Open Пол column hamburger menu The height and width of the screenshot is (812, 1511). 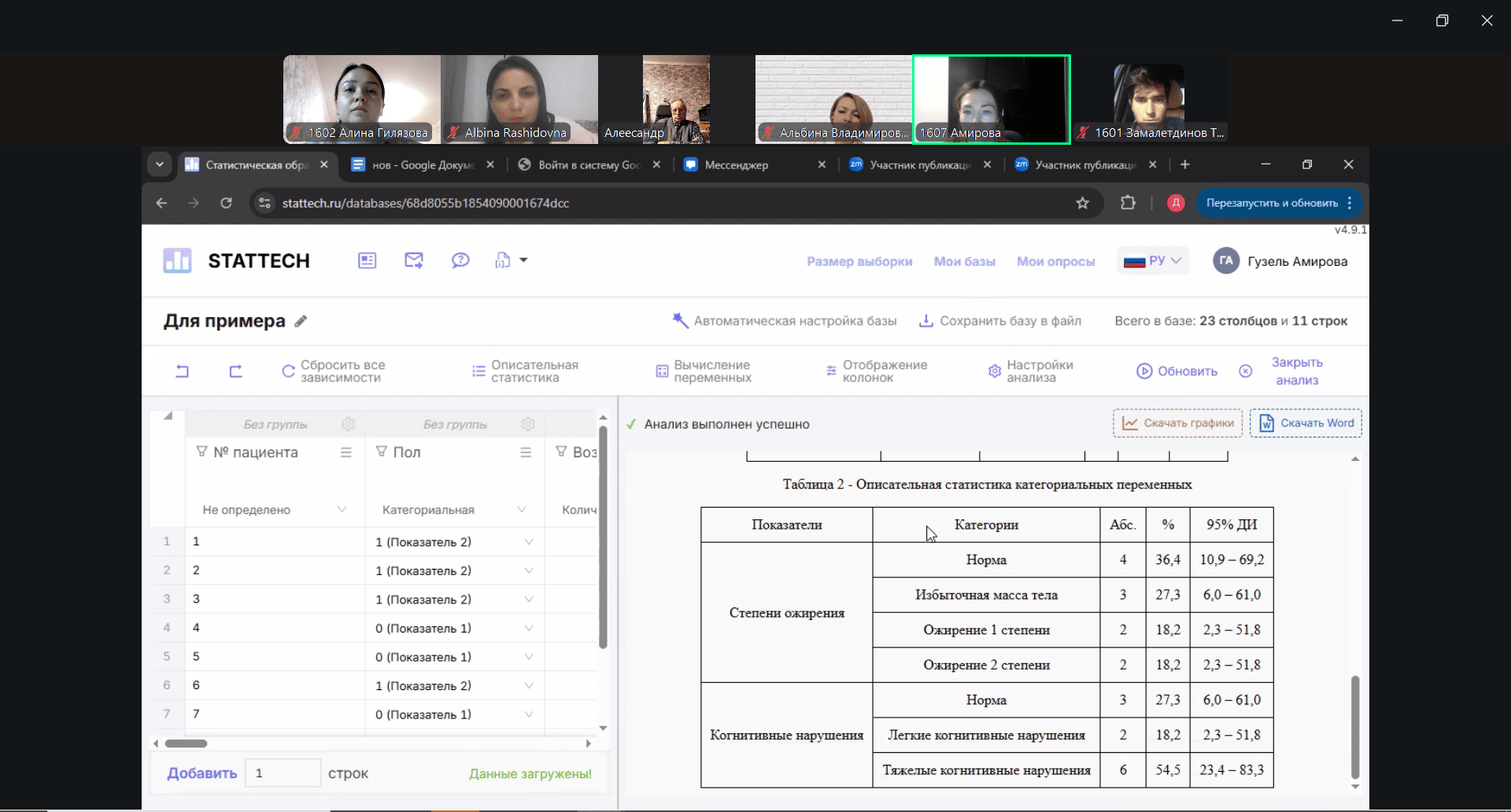(526, 452)
